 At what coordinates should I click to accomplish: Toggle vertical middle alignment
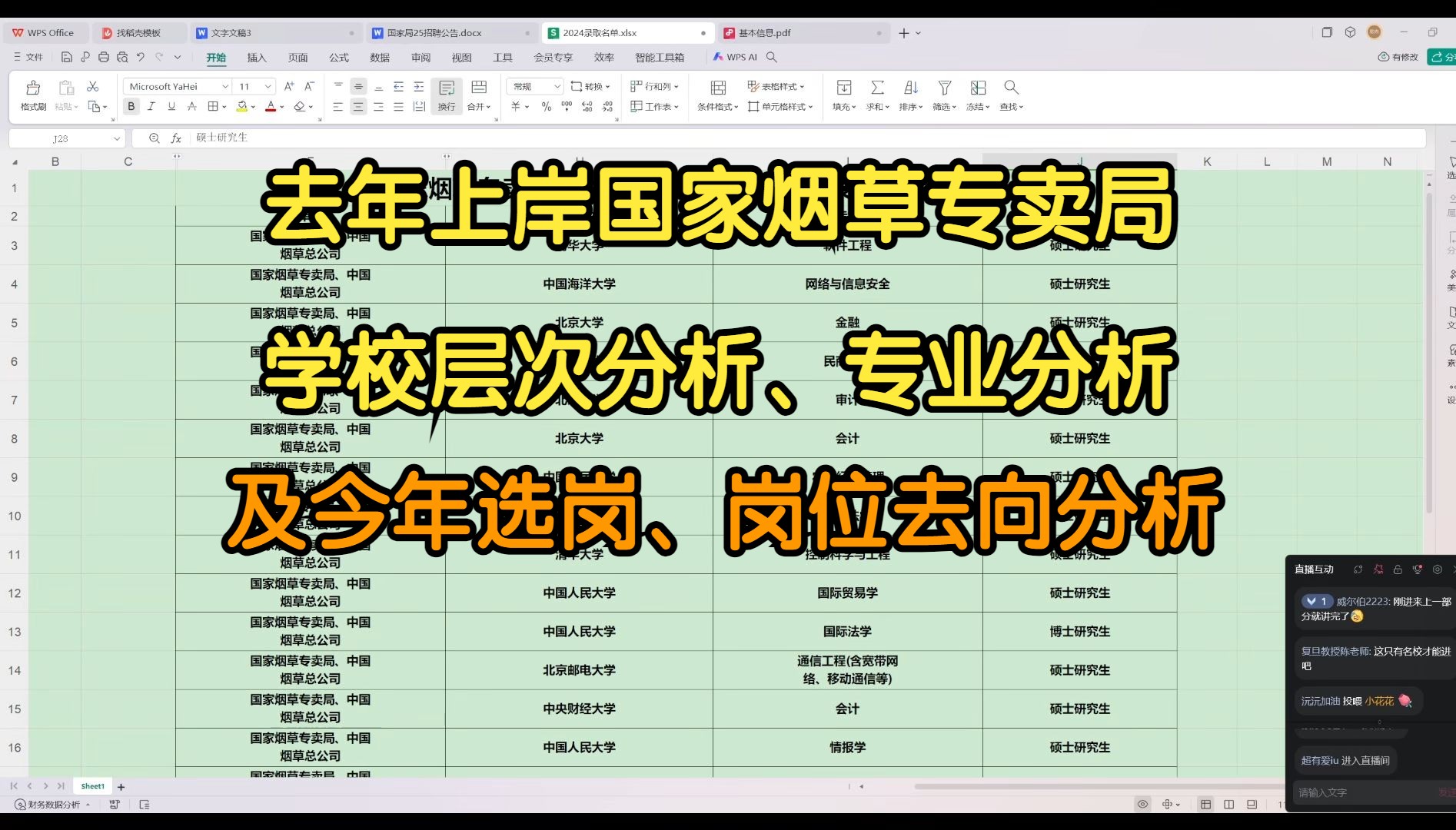(358, 87)
